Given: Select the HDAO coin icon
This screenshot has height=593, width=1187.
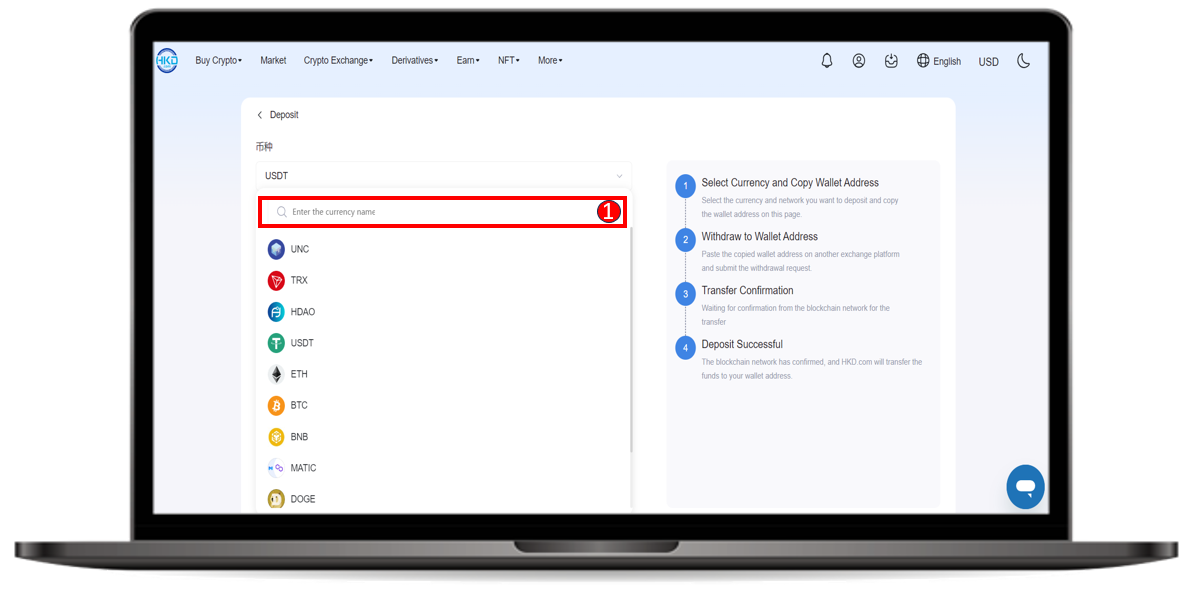Looking at the screenshot, I should pyautogui.click(x=276, y=312).
